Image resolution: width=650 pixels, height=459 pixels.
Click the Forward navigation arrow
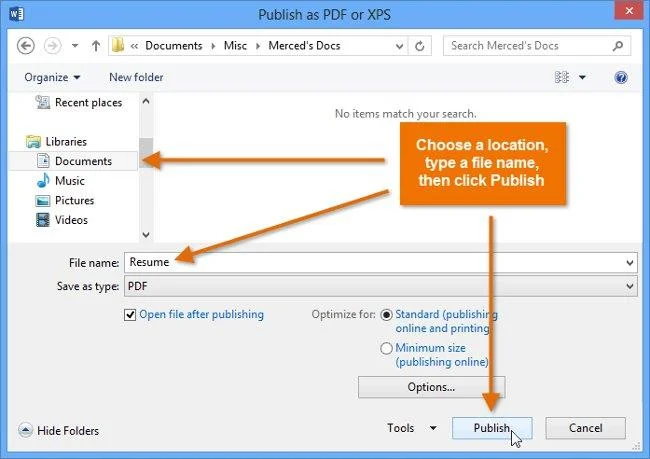click(53, 46)
